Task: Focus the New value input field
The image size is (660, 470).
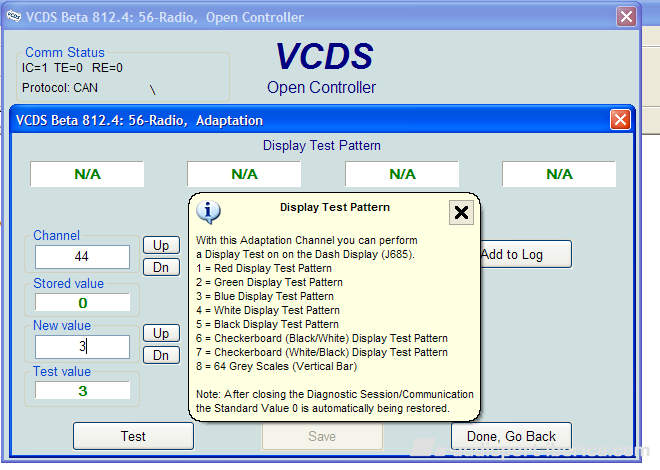Action: [x=82, y=347]
